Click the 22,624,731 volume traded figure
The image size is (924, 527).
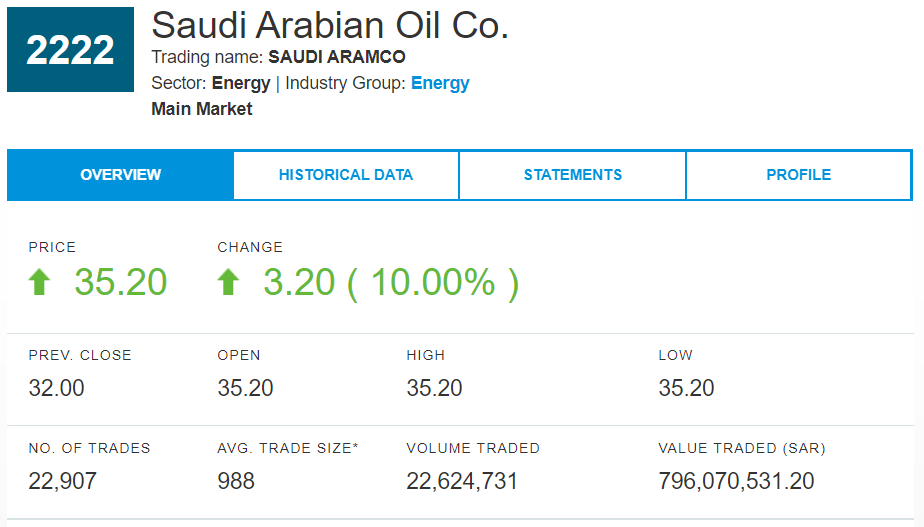[x=462, y=481]
